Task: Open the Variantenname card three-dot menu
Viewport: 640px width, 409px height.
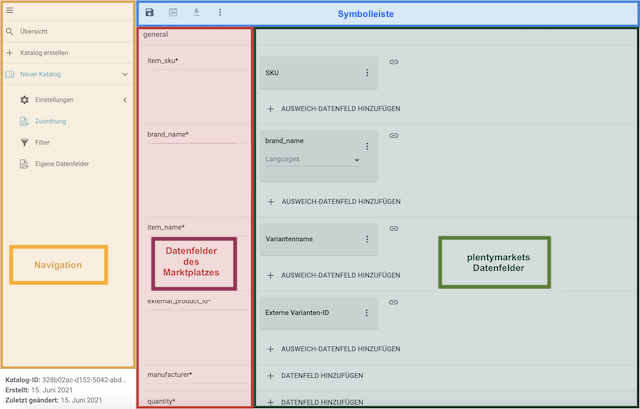Action: [367, 239]
